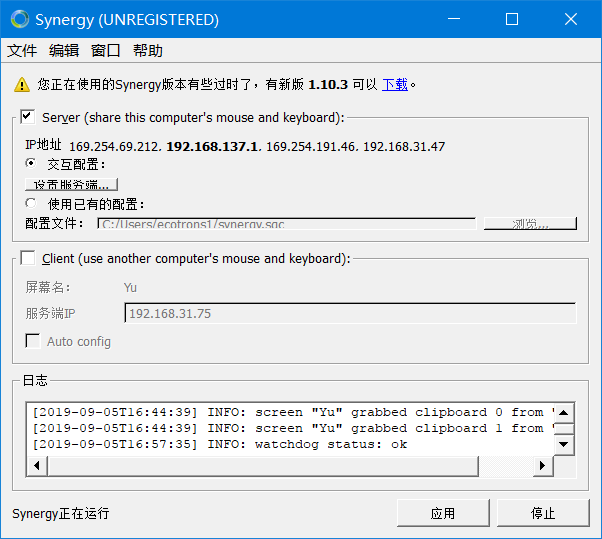Open the 窗口 menu
The image size is (602, 539).
[106, 50]
